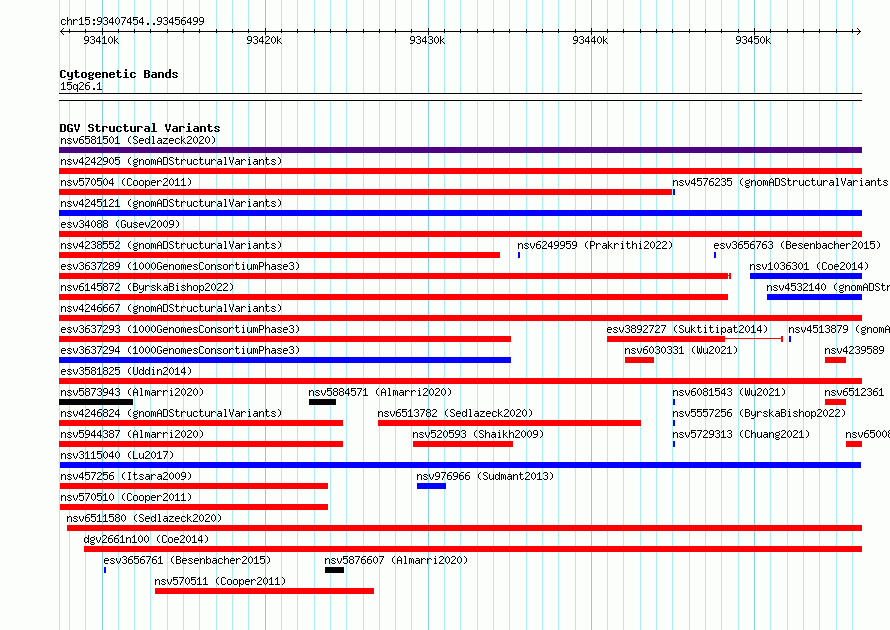Click the Cytogenetic Bands track title
Image resolution: width=890 pixels, height=630 pixels.
119,74
